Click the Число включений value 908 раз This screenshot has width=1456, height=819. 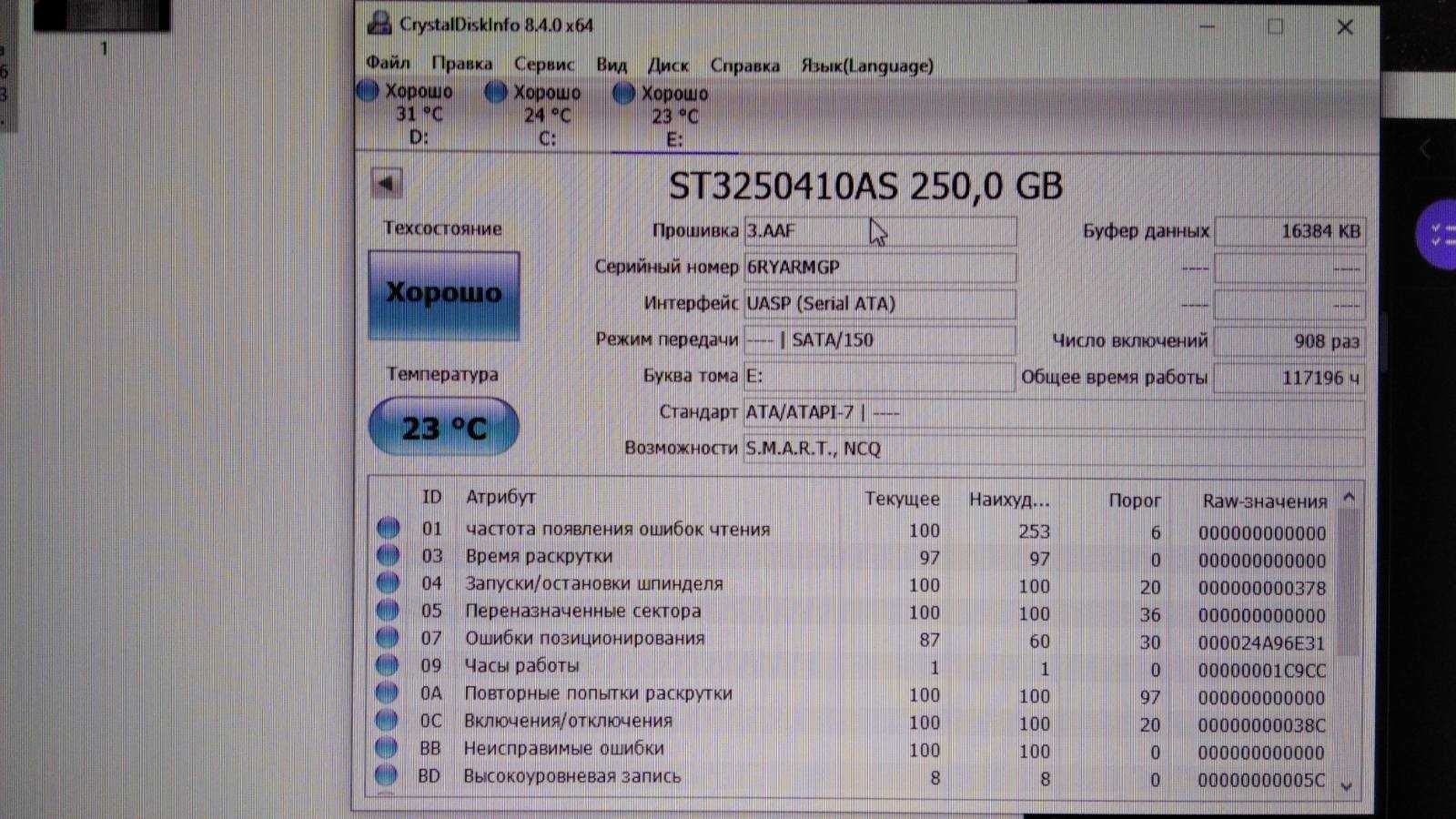(x=1290, y=341)
